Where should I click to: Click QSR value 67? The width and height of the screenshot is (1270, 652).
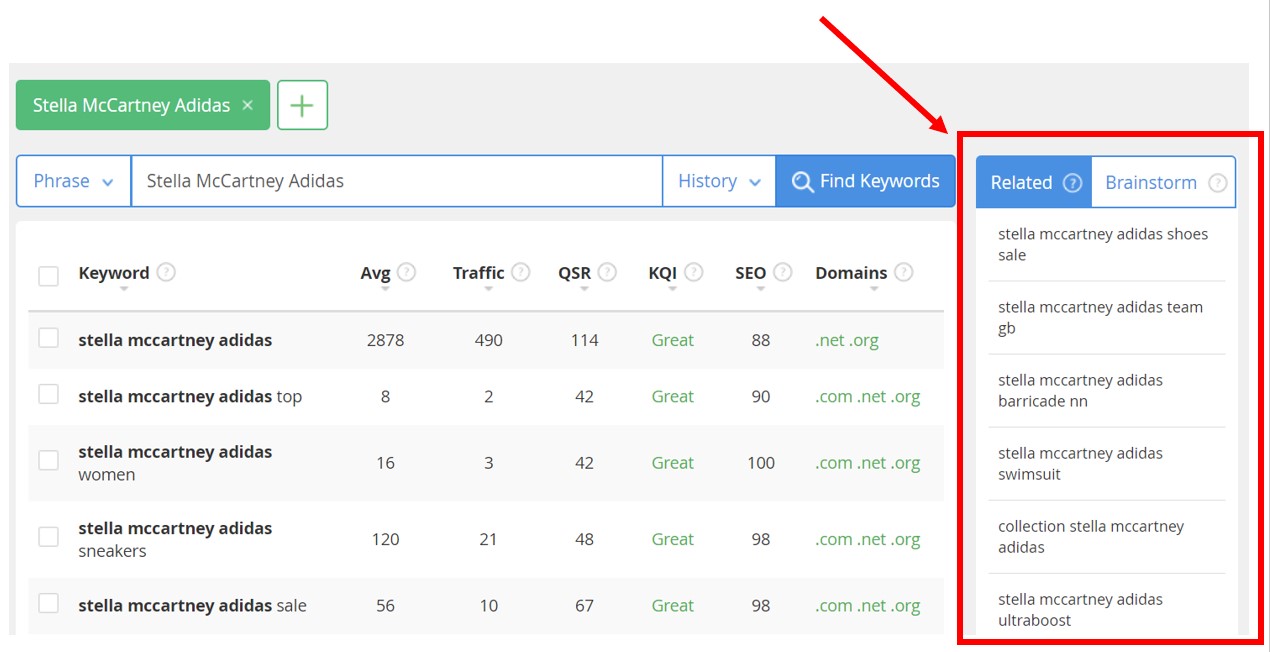tap(584, 605)
